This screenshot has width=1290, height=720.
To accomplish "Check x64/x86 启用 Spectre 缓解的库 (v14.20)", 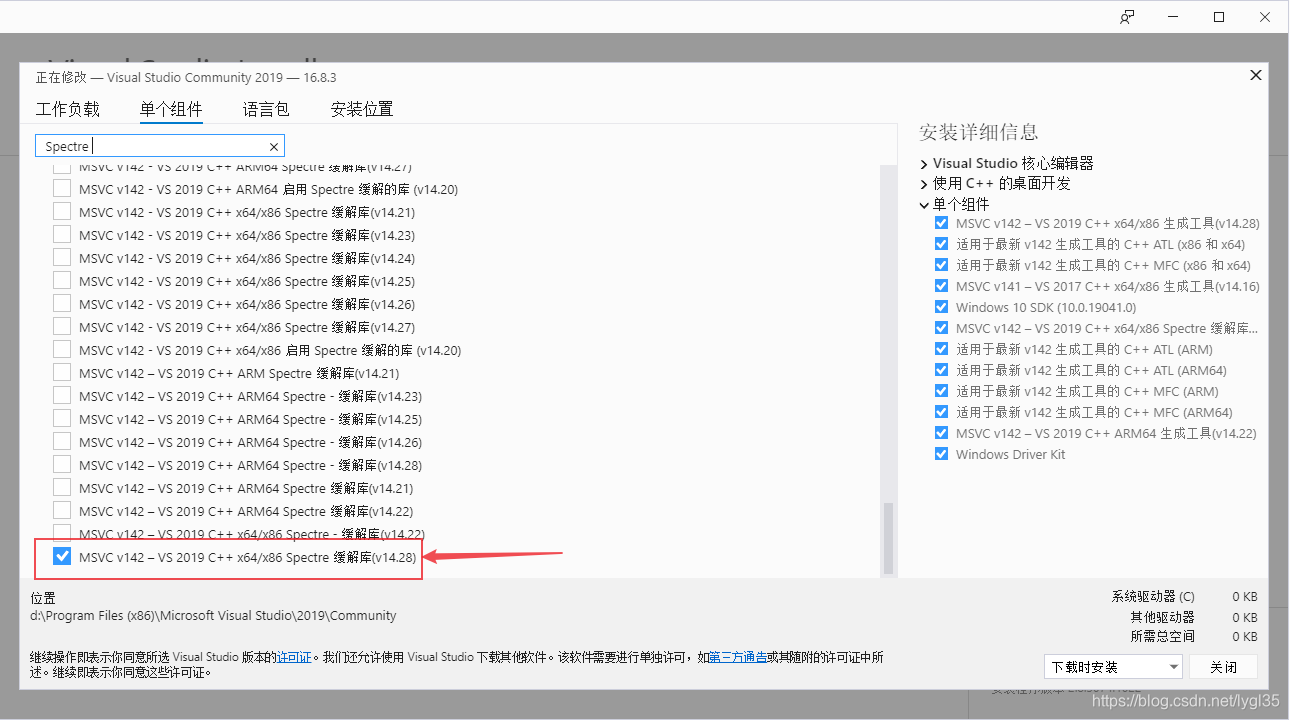I will (62, 350).
